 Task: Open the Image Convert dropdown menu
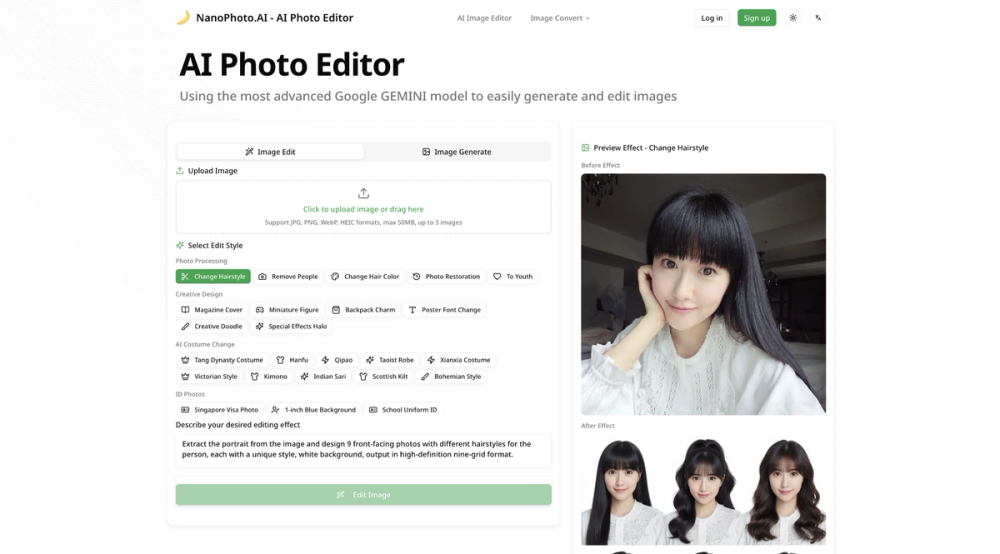click(560, 18)
